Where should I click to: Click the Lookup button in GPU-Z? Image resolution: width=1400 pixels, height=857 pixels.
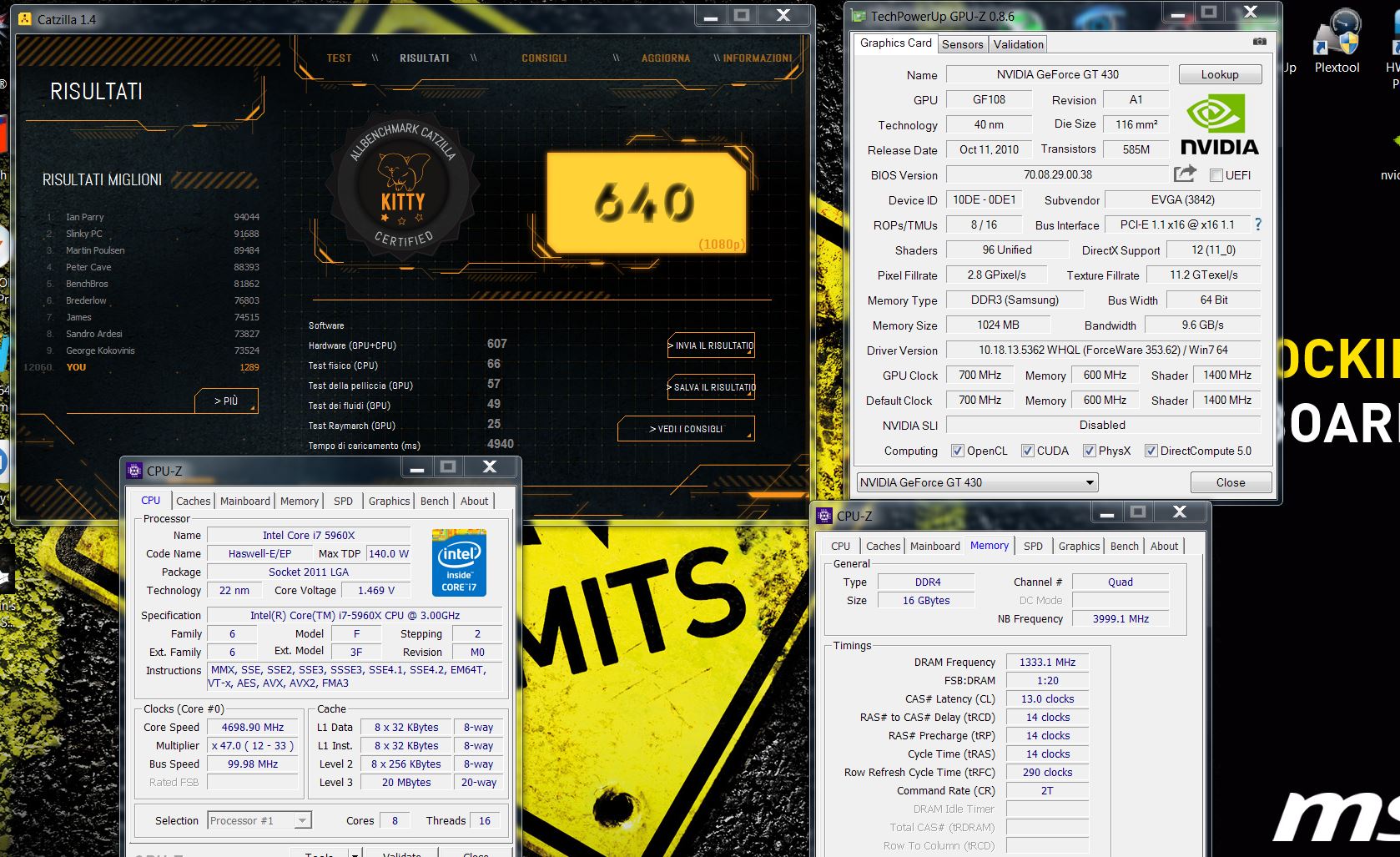tap(1220, 74)
